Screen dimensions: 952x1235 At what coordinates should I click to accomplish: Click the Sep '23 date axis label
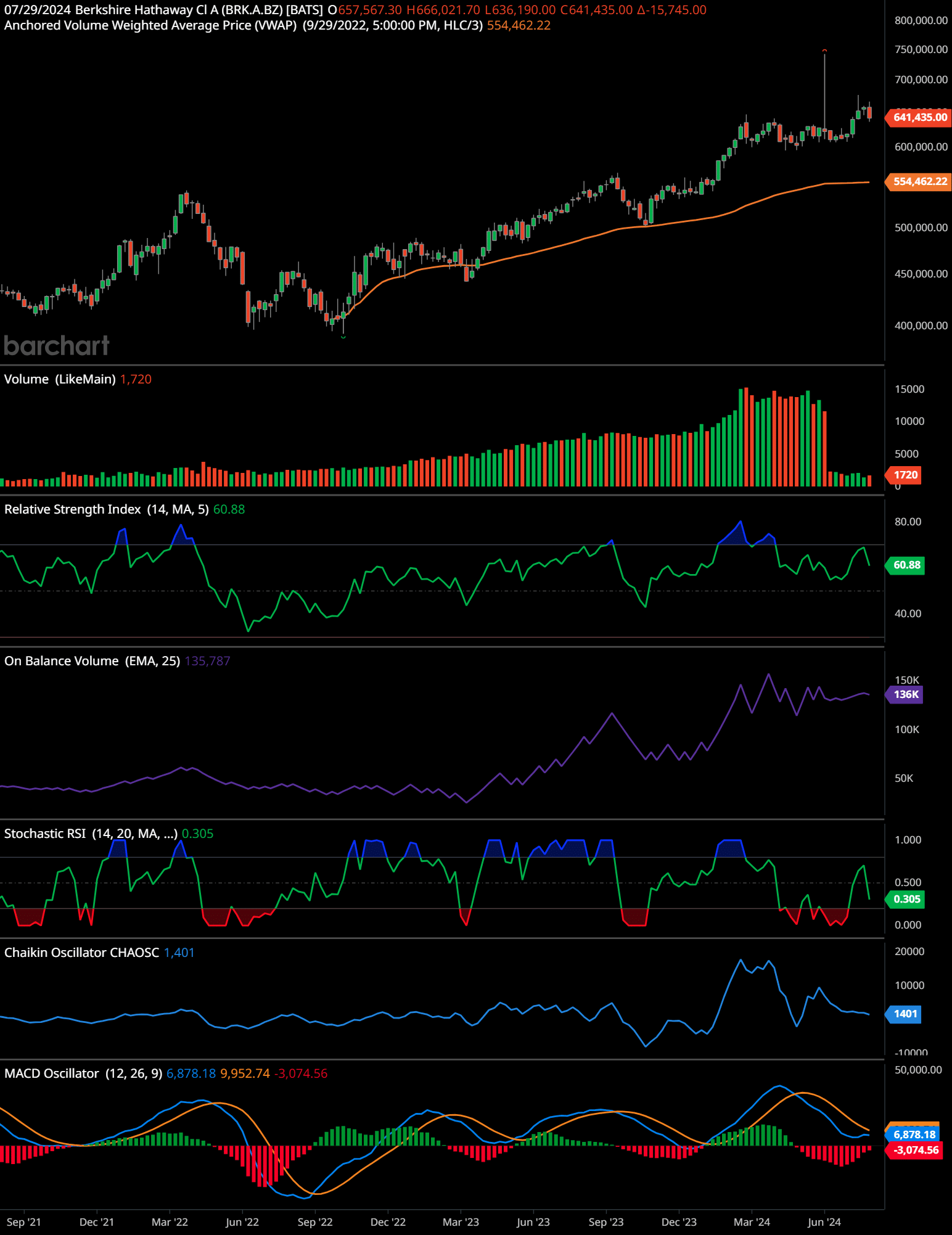606,1222
